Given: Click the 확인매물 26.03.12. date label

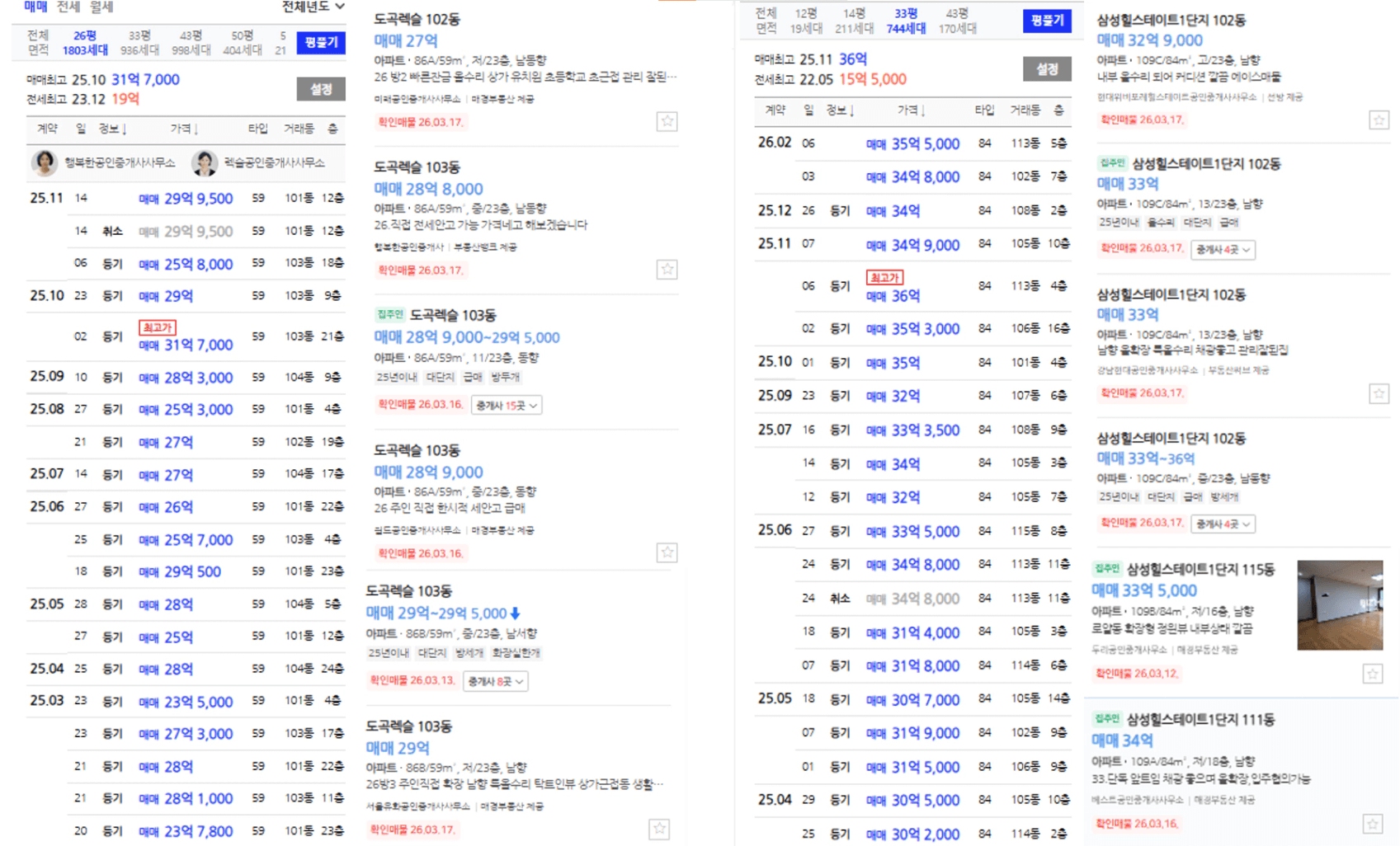Looking at the screenshot, I should (x=1137, y=674).
